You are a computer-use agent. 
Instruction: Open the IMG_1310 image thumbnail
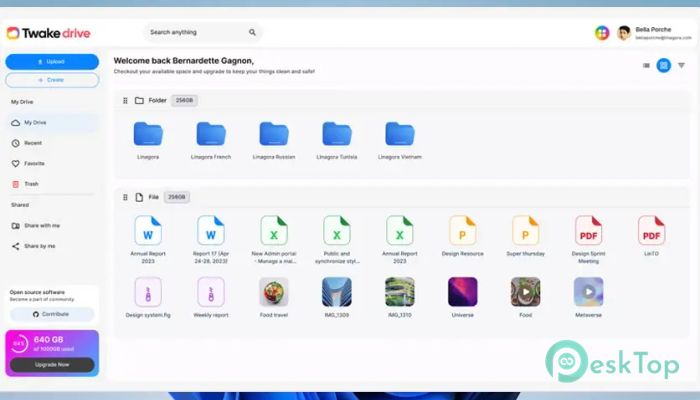coord(400,292)
